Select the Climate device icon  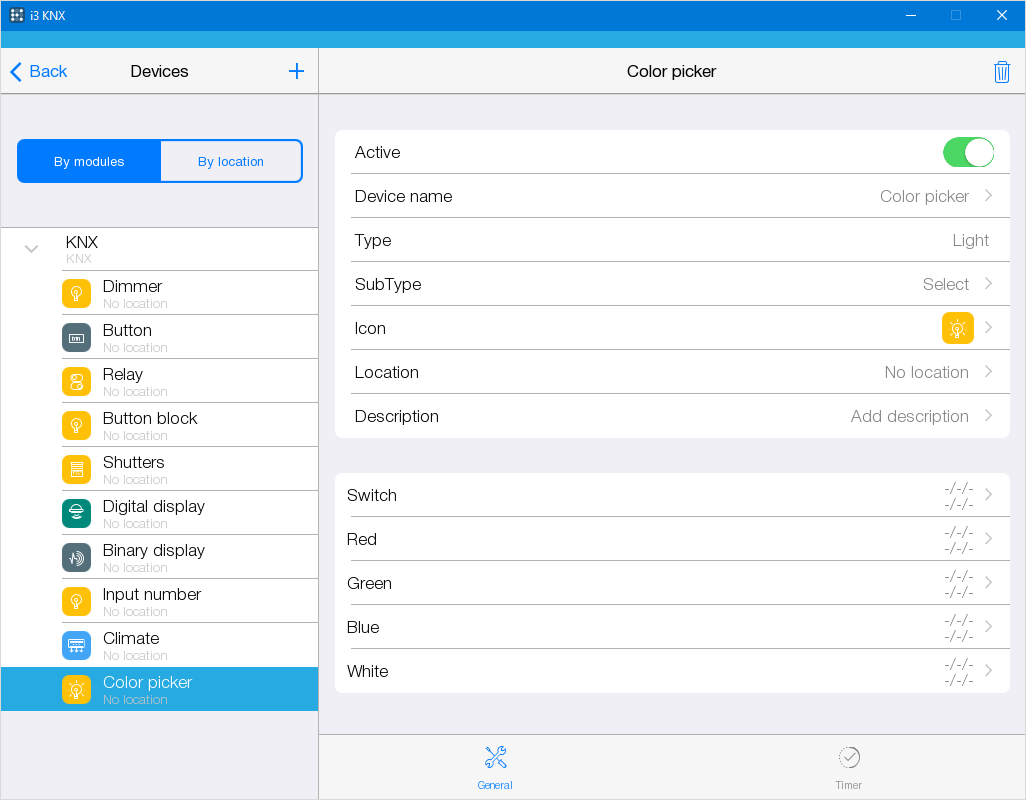coord(77,645)
